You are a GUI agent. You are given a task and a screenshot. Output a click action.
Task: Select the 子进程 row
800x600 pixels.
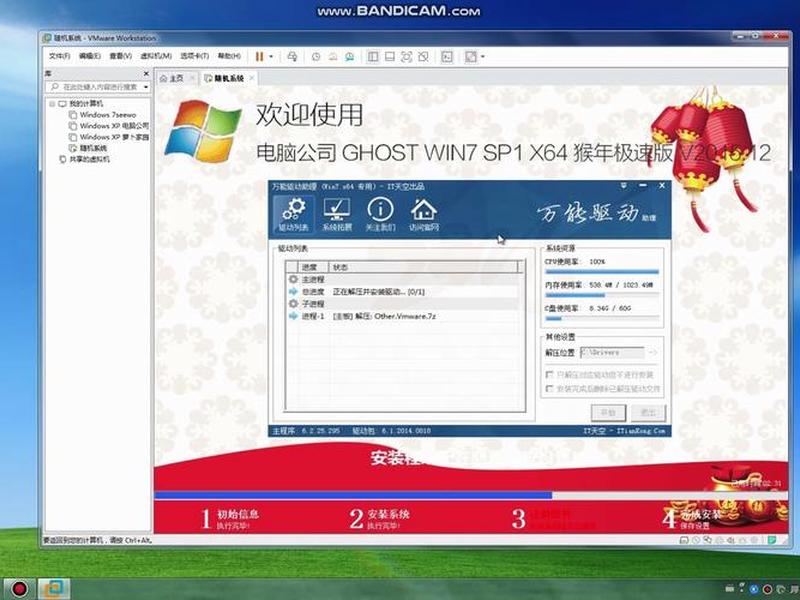coord(405,304)
